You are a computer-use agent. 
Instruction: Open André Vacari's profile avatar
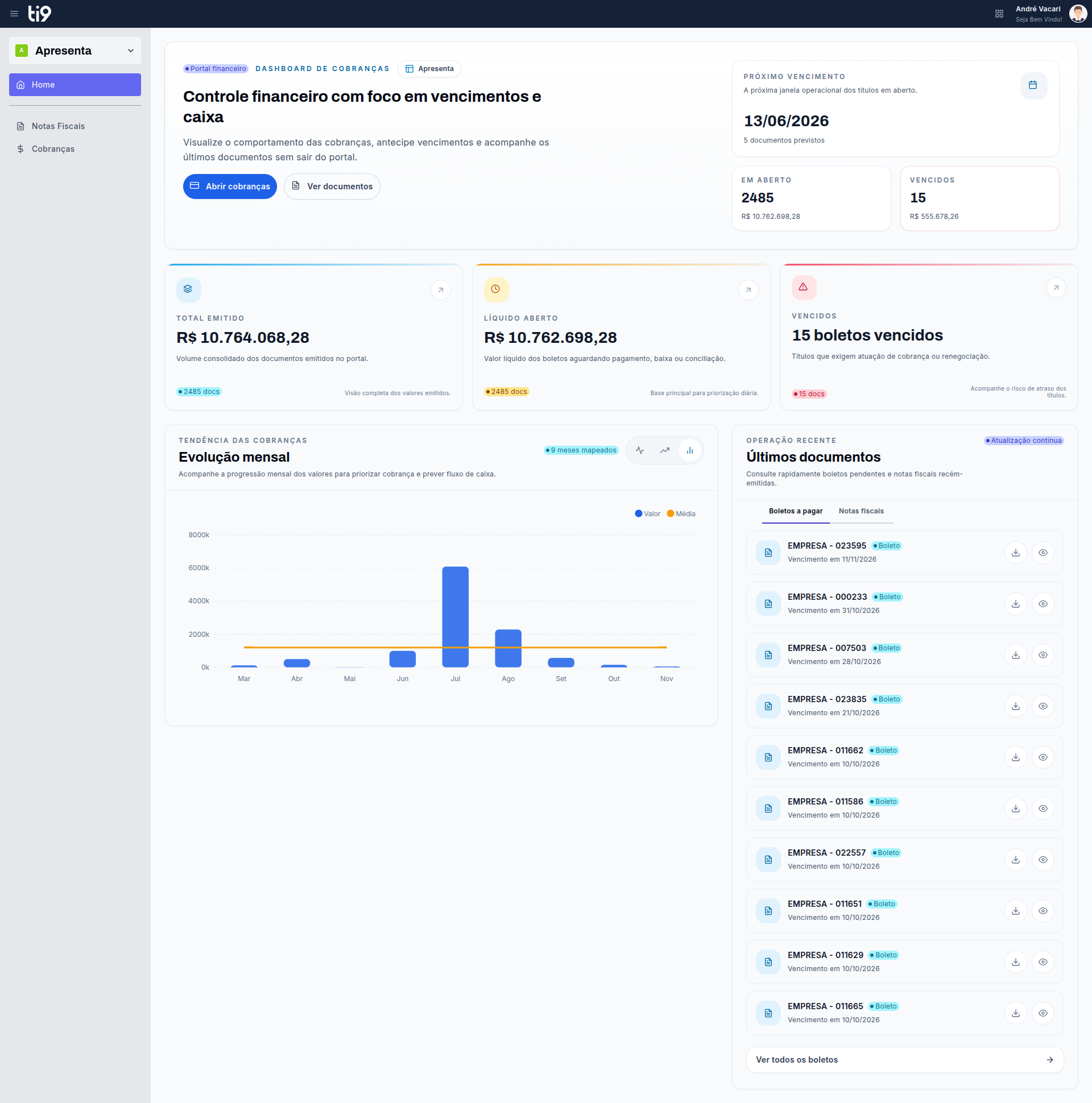[1078, 14]
